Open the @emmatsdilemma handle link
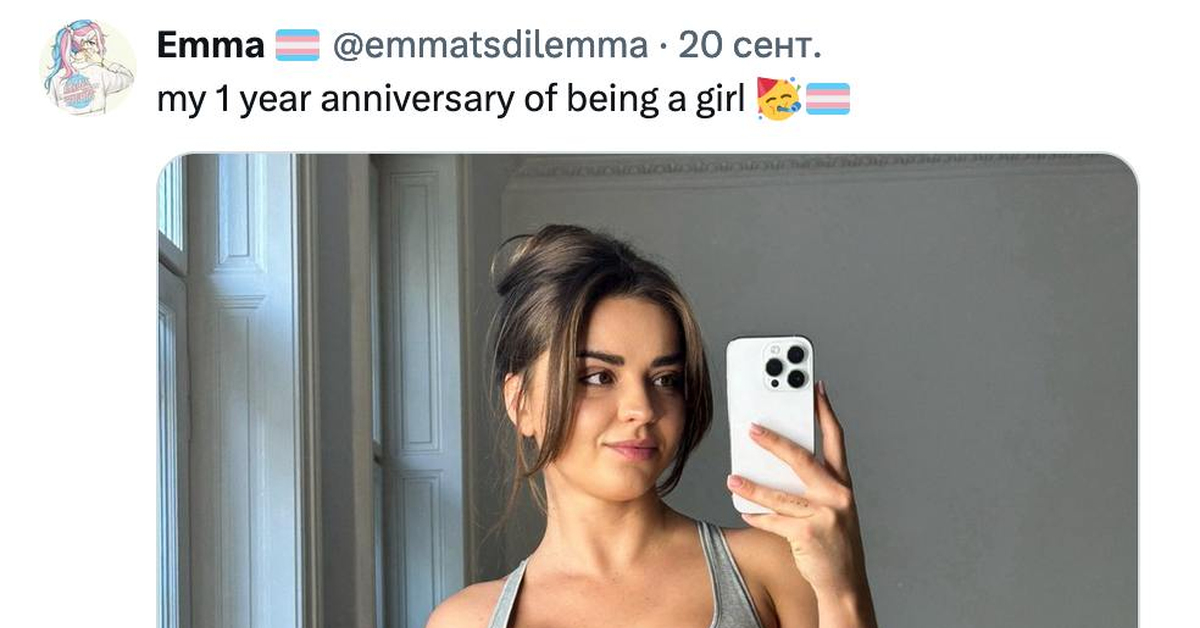Screen dimensions: 1200x628 [x=490, y=45]
